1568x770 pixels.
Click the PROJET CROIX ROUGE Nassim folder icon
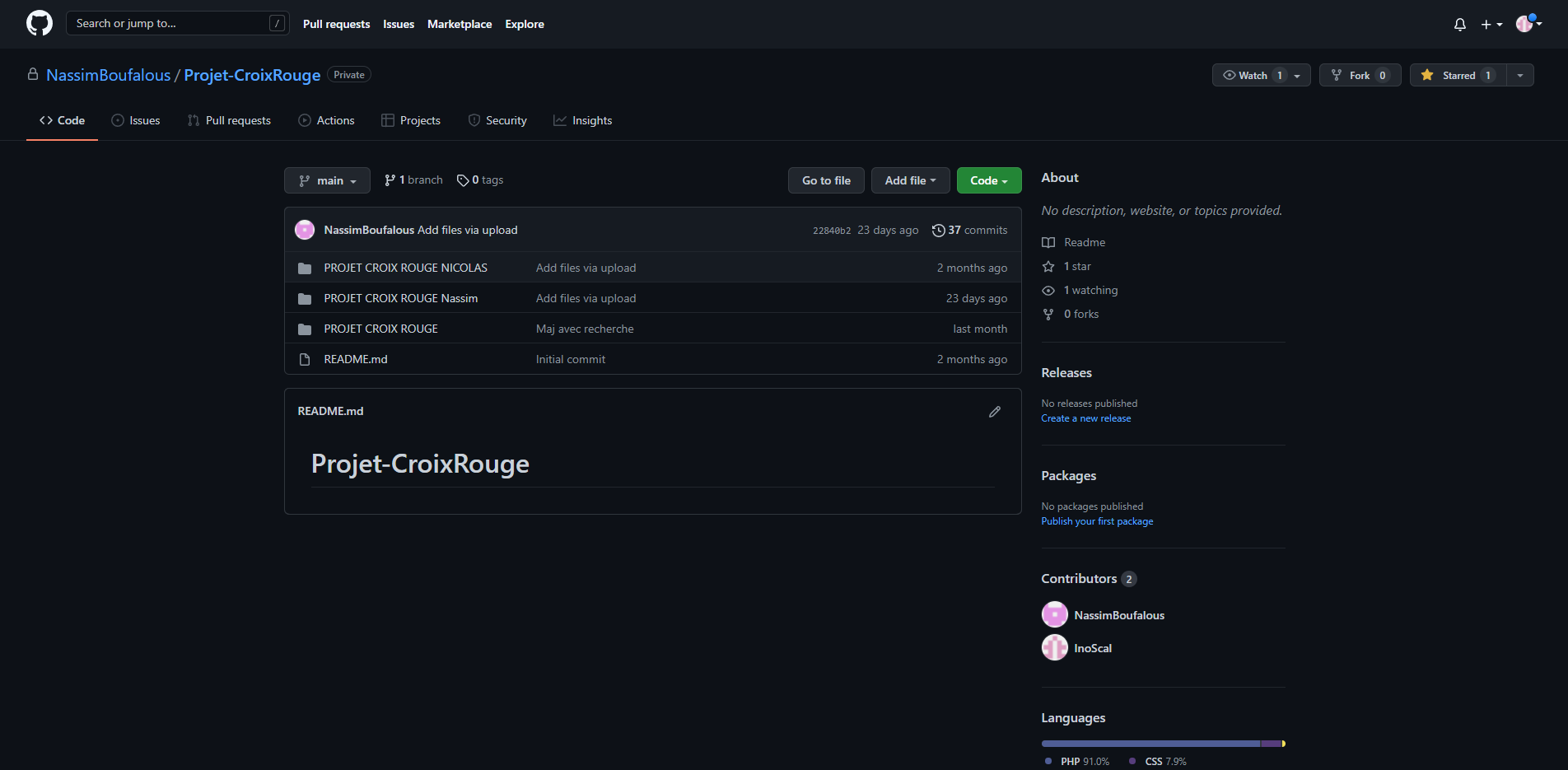click(305, 299)
